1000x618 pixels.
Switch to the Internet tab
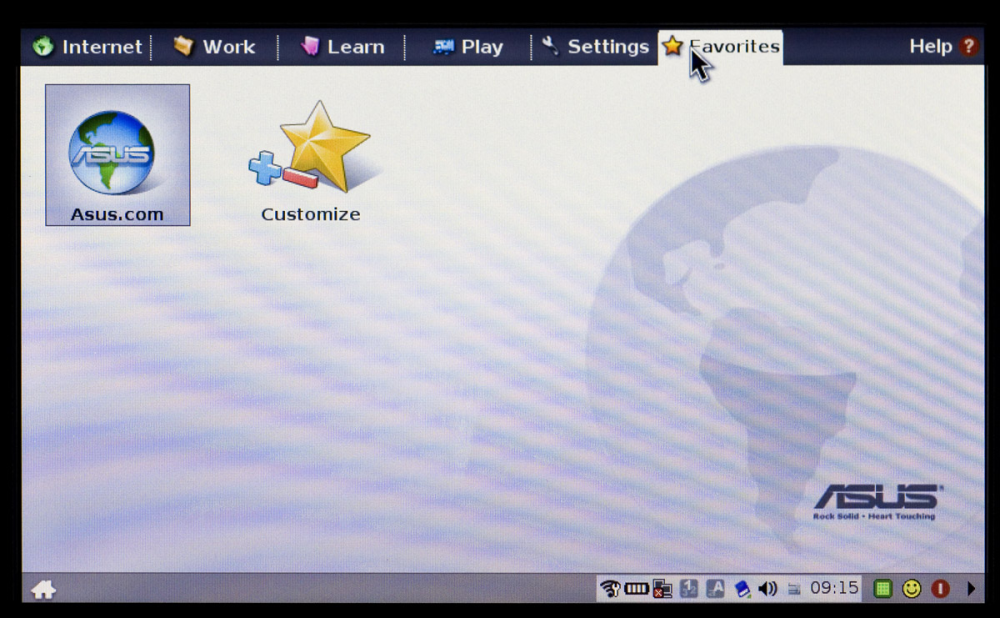88,47
